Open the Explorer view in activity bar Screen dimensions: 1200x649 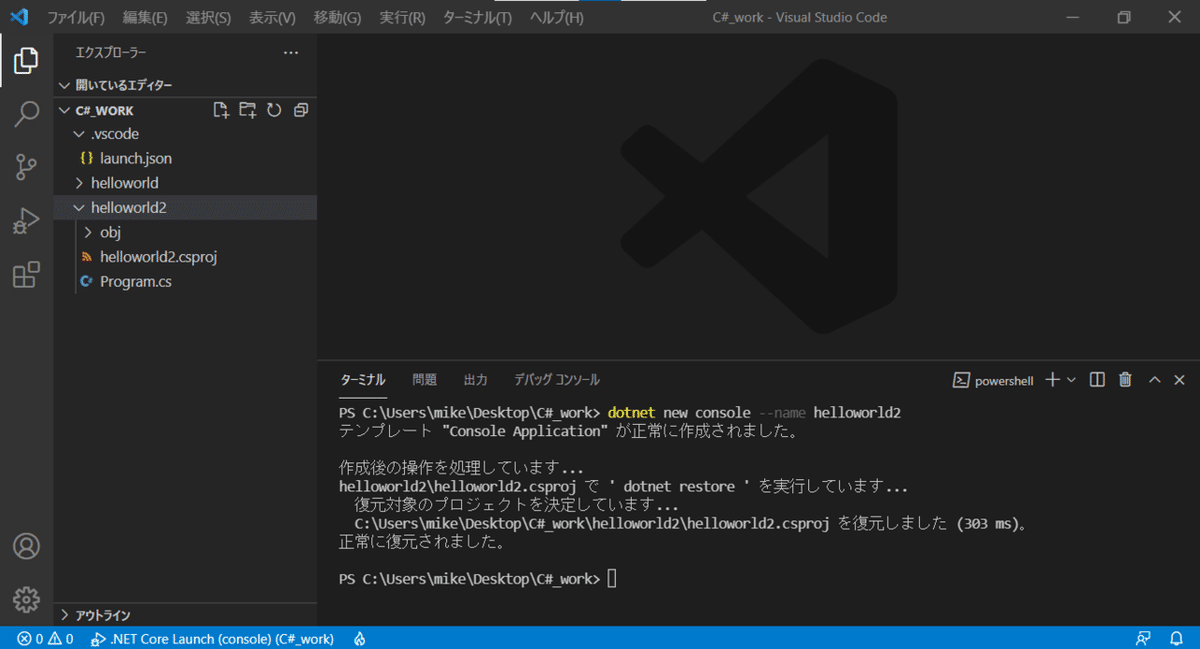point(26,62)
